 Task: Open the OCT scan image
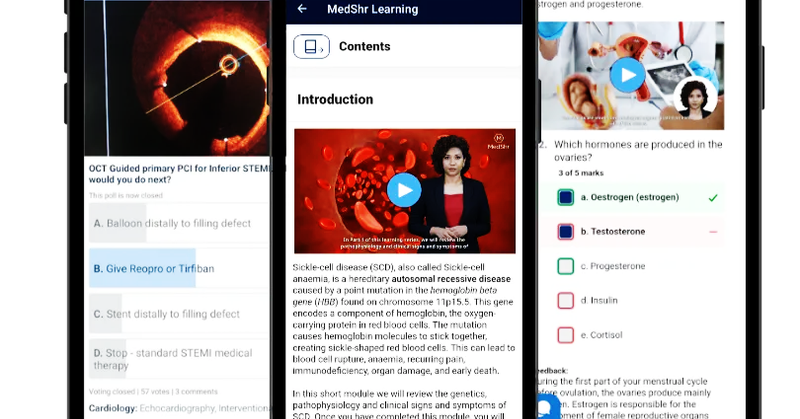177,78
